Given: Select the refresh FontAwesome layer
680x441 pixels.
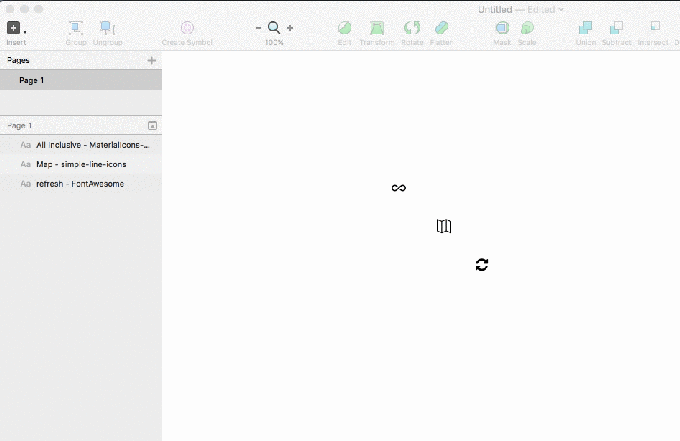Looking at the screenshot, I should [x=81, y=184].
